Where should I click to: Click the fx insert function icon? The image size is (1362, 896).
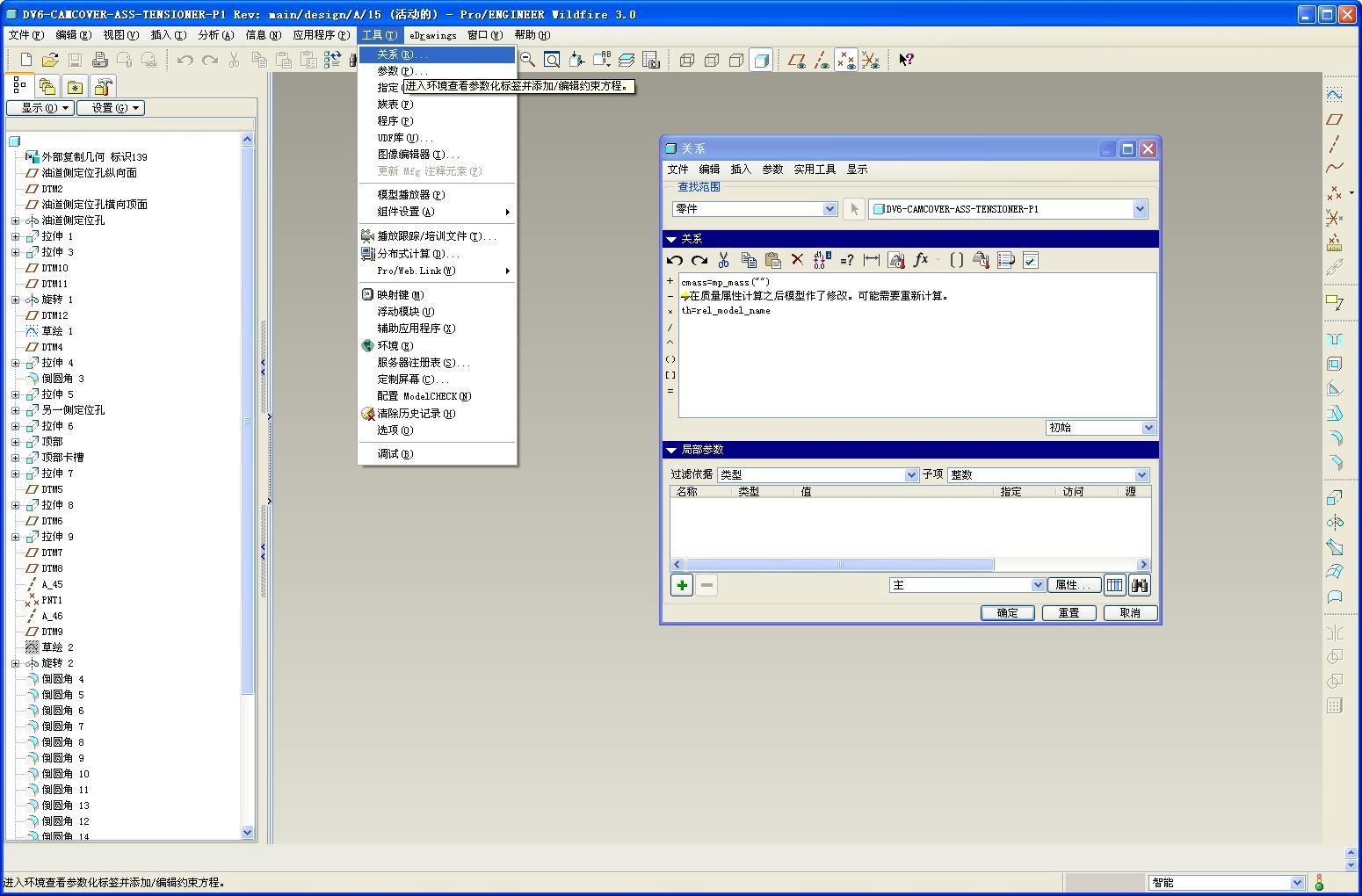(x=921, y=260)
